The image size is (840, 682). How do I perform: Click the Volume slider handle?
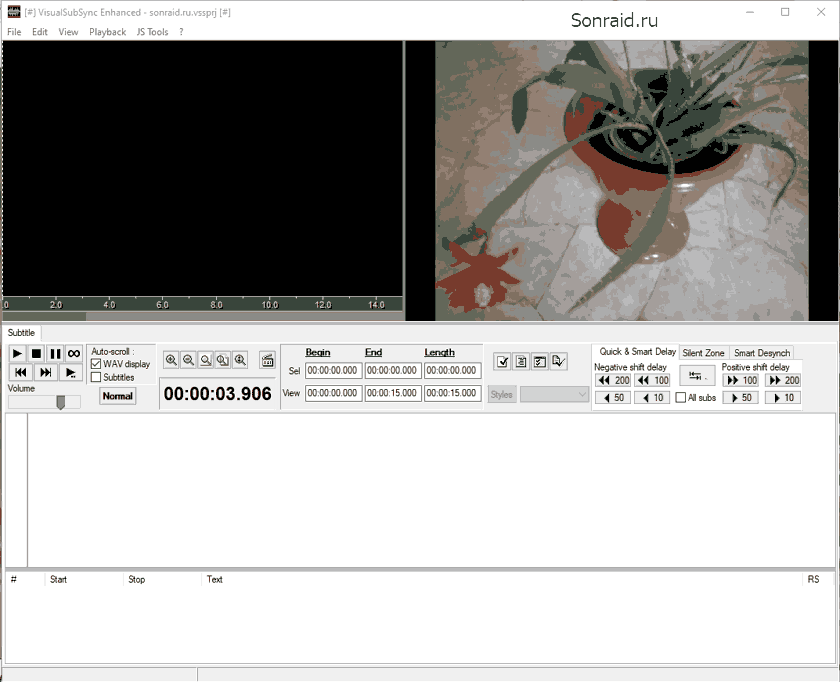(61, 402)
